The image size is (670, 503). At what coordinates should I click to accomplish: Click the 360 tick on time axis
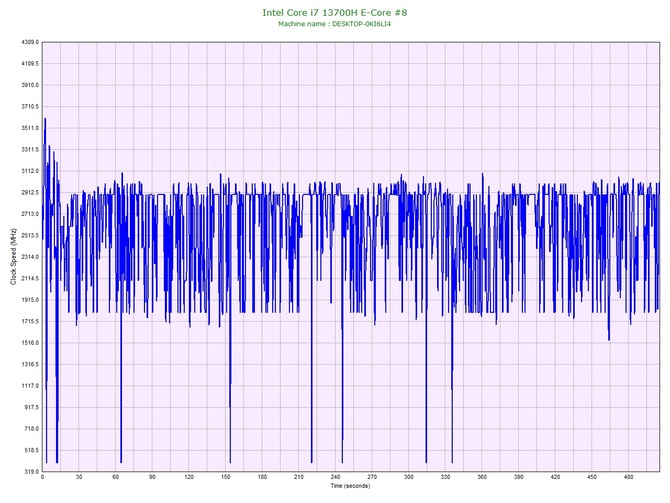(x=482, y=477)
